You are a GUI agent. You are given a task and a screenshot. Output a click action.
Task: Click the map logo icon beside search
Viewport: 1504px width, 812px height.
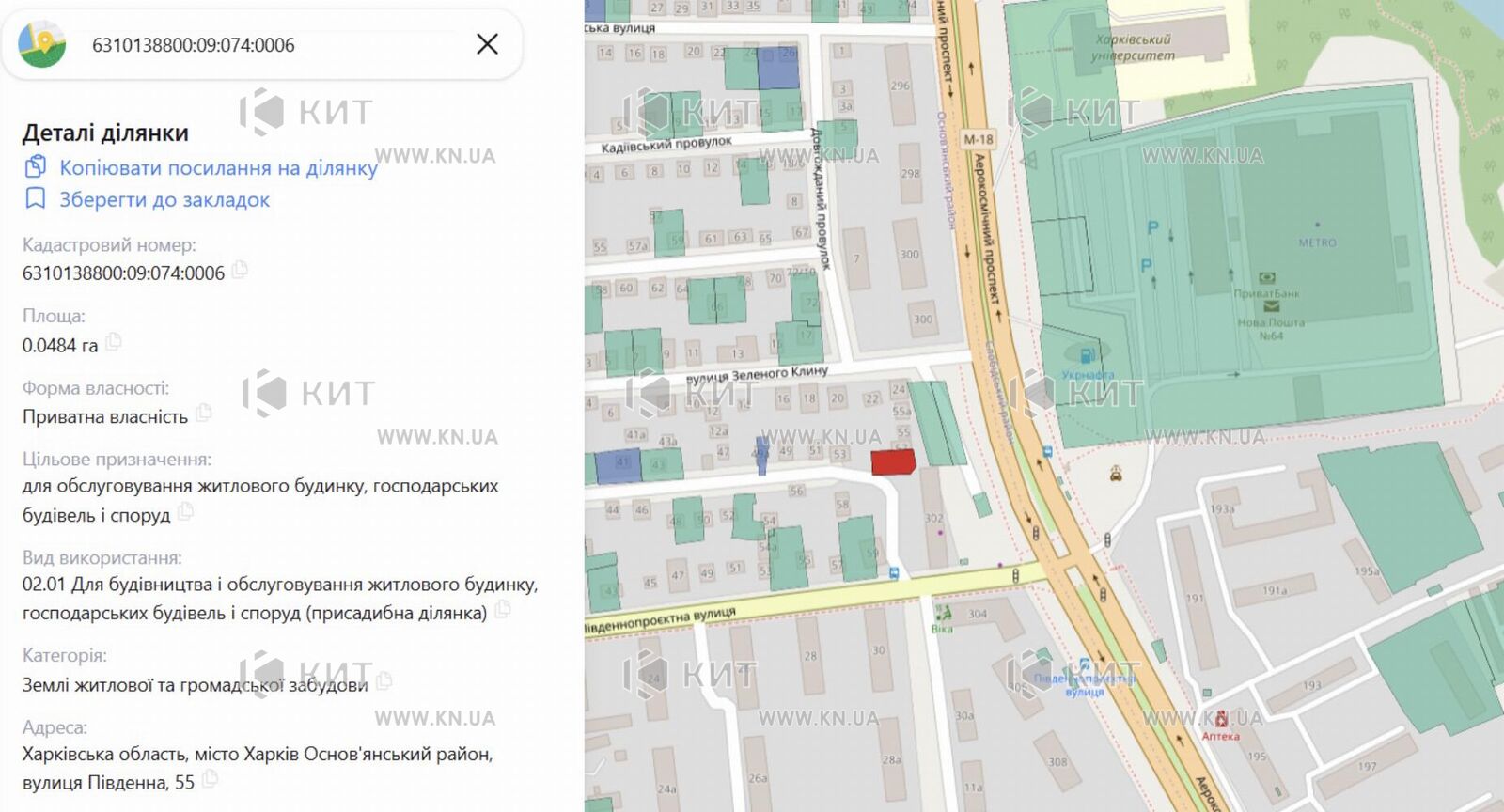[x=42, y=44]
